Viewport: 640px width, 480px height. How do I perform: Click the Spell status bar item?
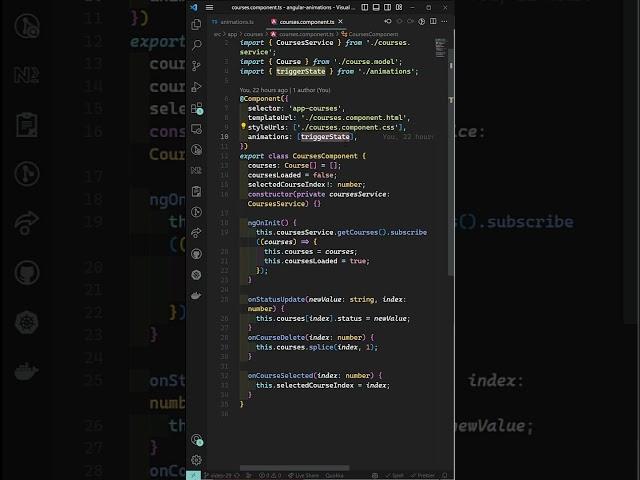395,476
